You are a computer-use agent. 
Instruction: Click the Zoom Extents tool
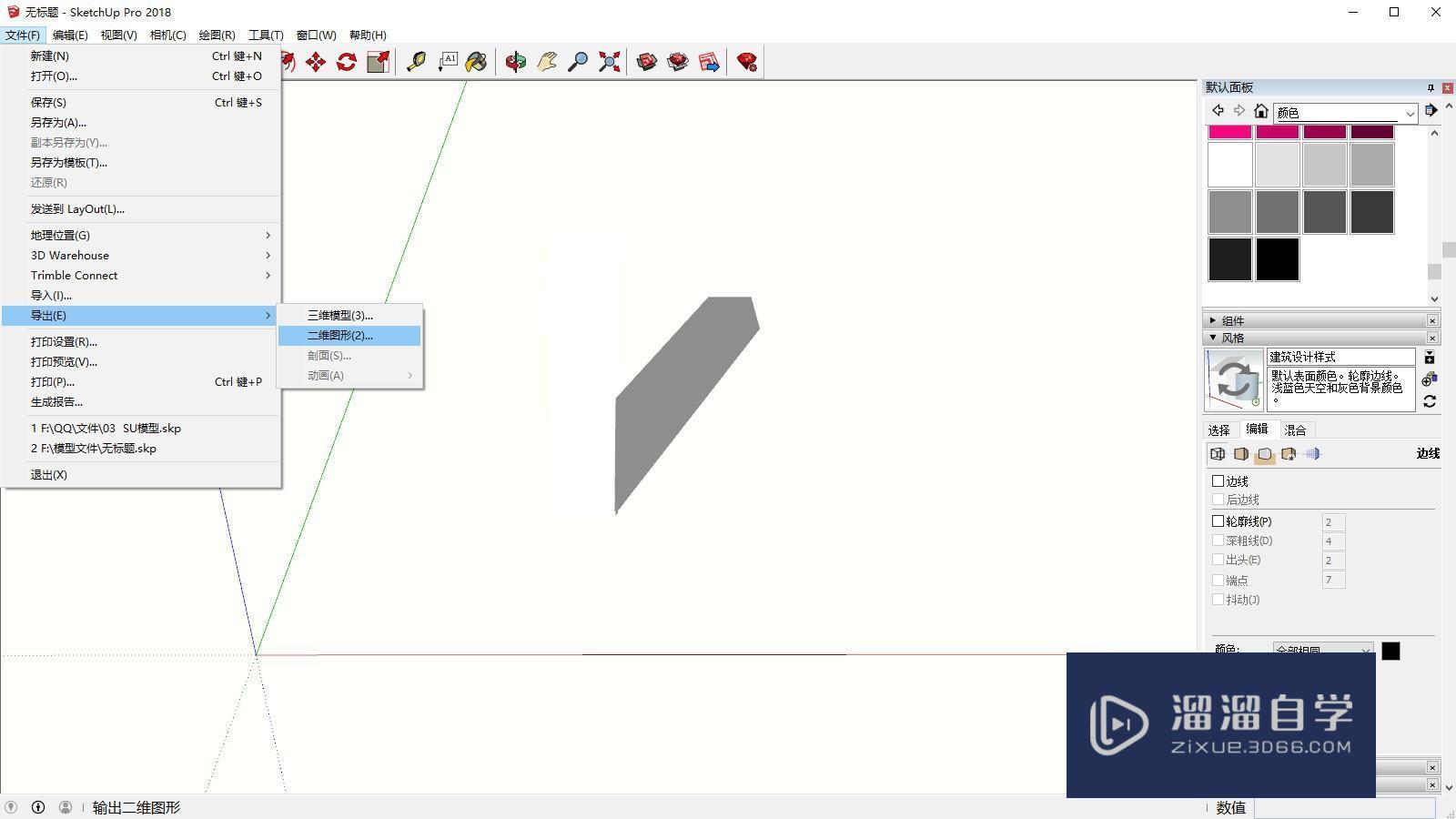[609, 62]
